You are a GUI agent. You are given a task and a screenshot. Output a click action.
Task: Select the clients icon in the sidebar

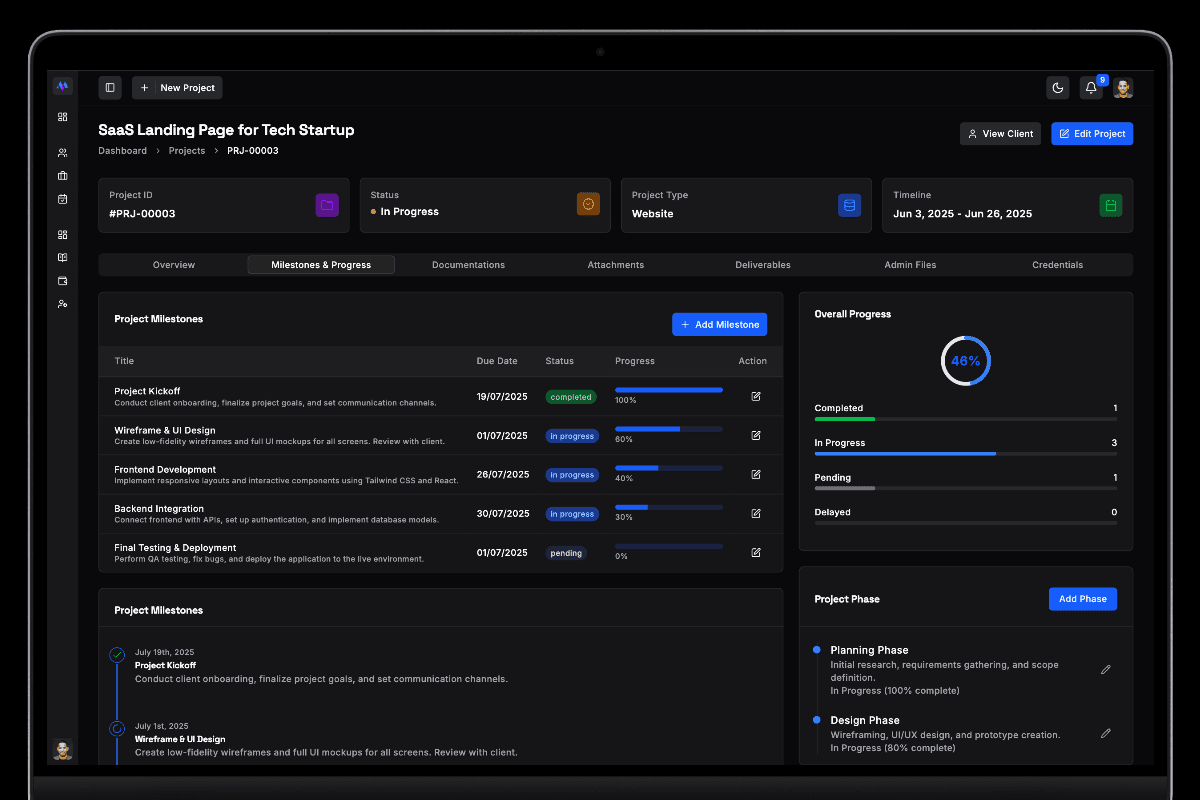[x=62, y=152]
